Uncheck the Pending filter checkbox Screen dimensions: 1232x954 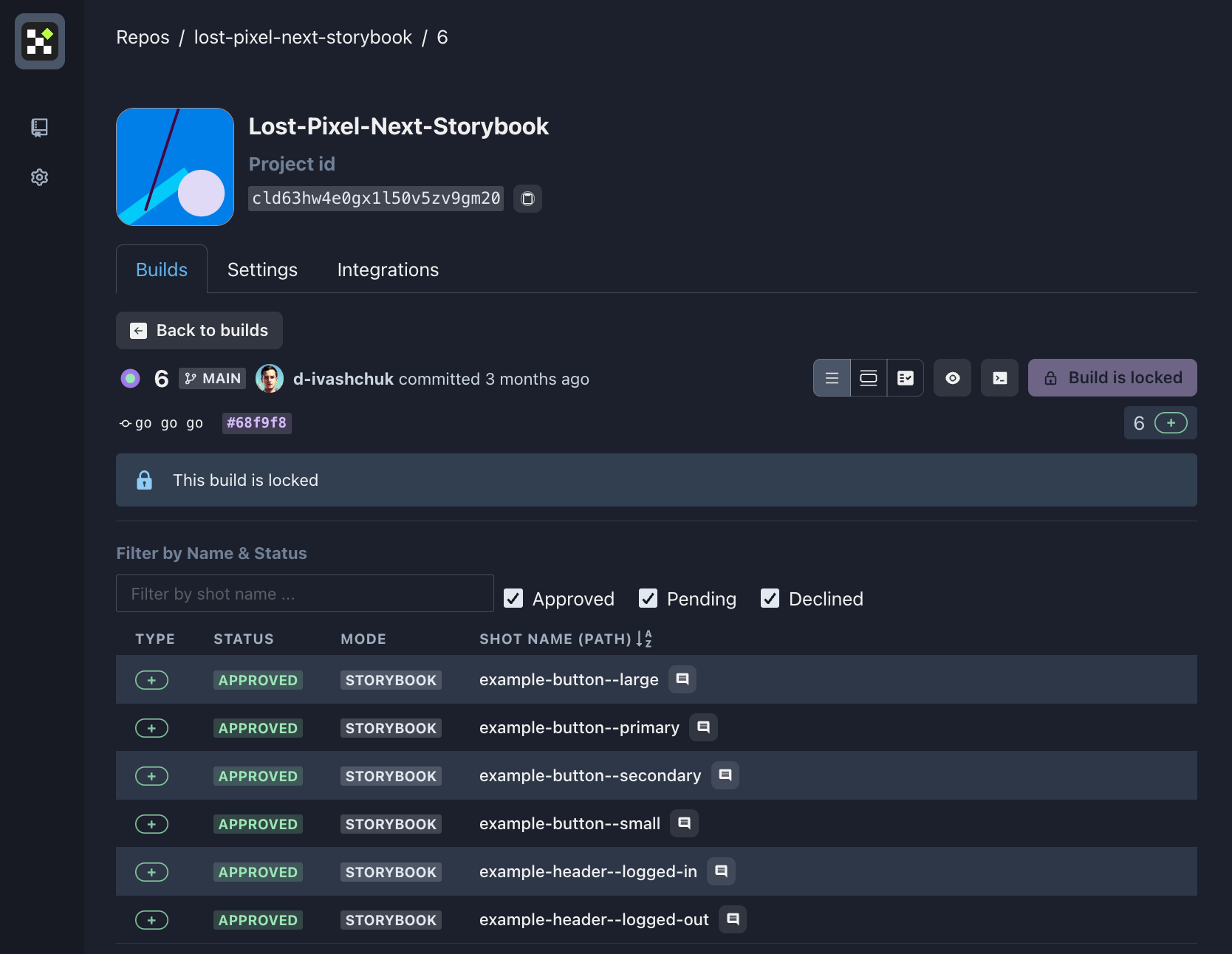pyautogui.click(x=648, y=598)
